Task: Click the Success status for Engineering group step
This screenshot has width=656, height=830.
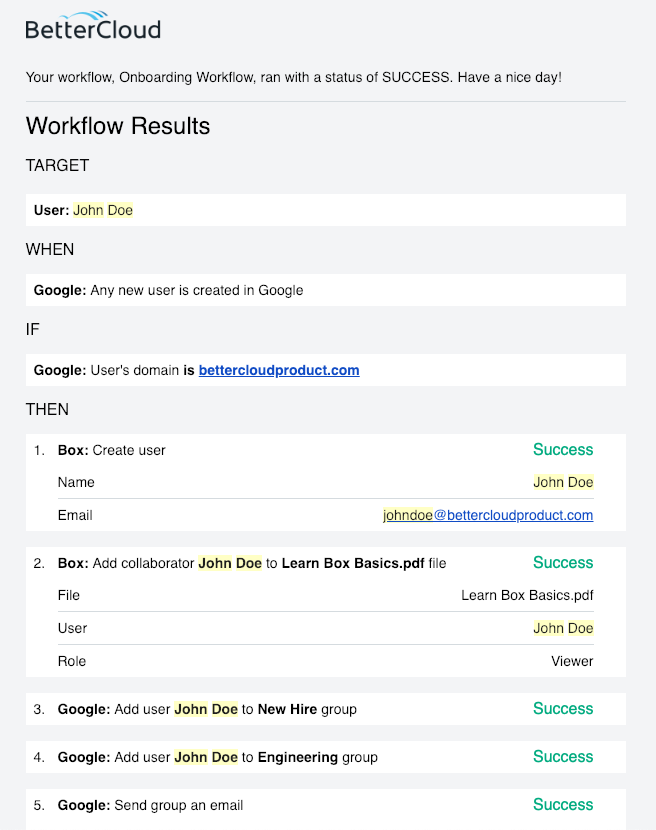Action: pyautogui.click(x=563, y=757)
